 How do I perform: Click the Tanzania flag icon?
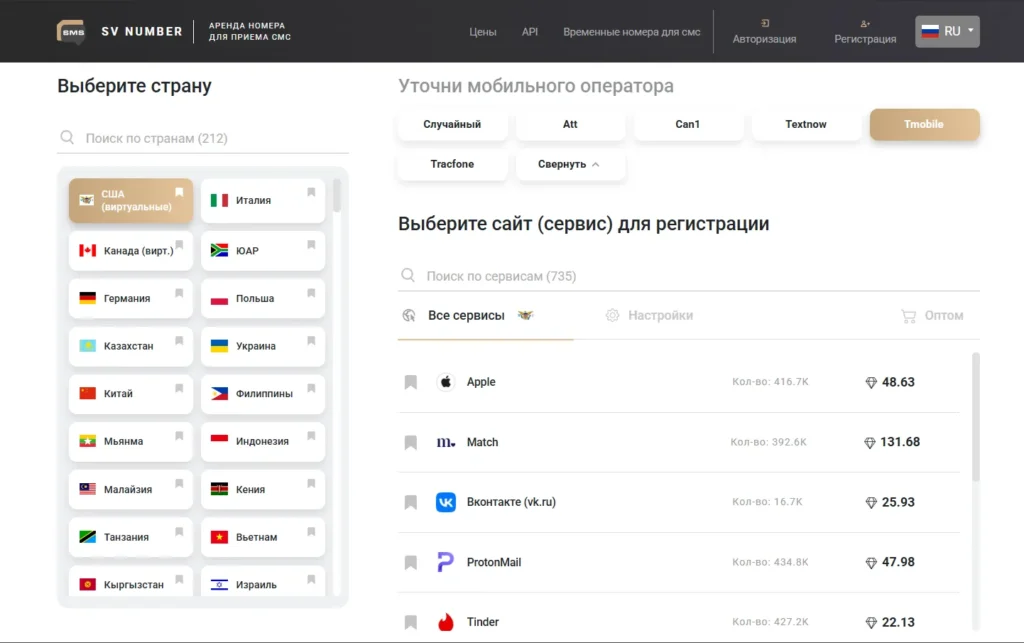[88, 537]
